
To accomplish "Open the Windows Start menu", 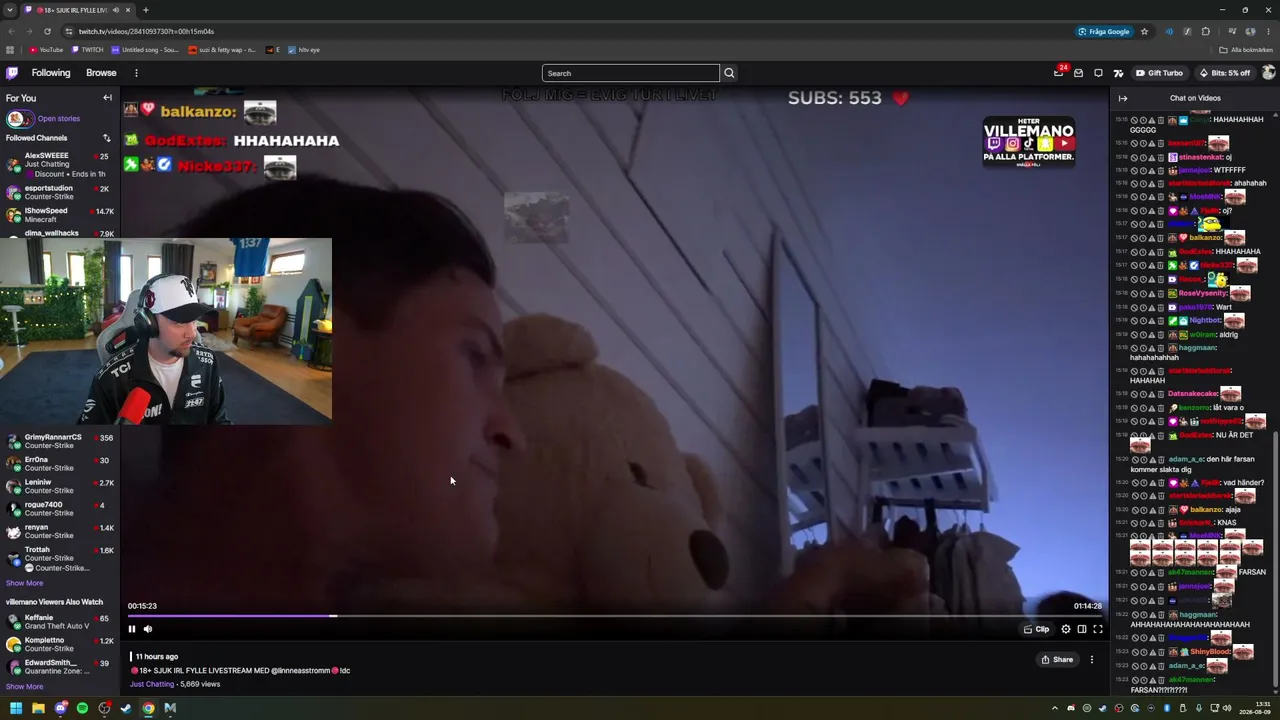I will pyautogui.click(x=16, y=708).
